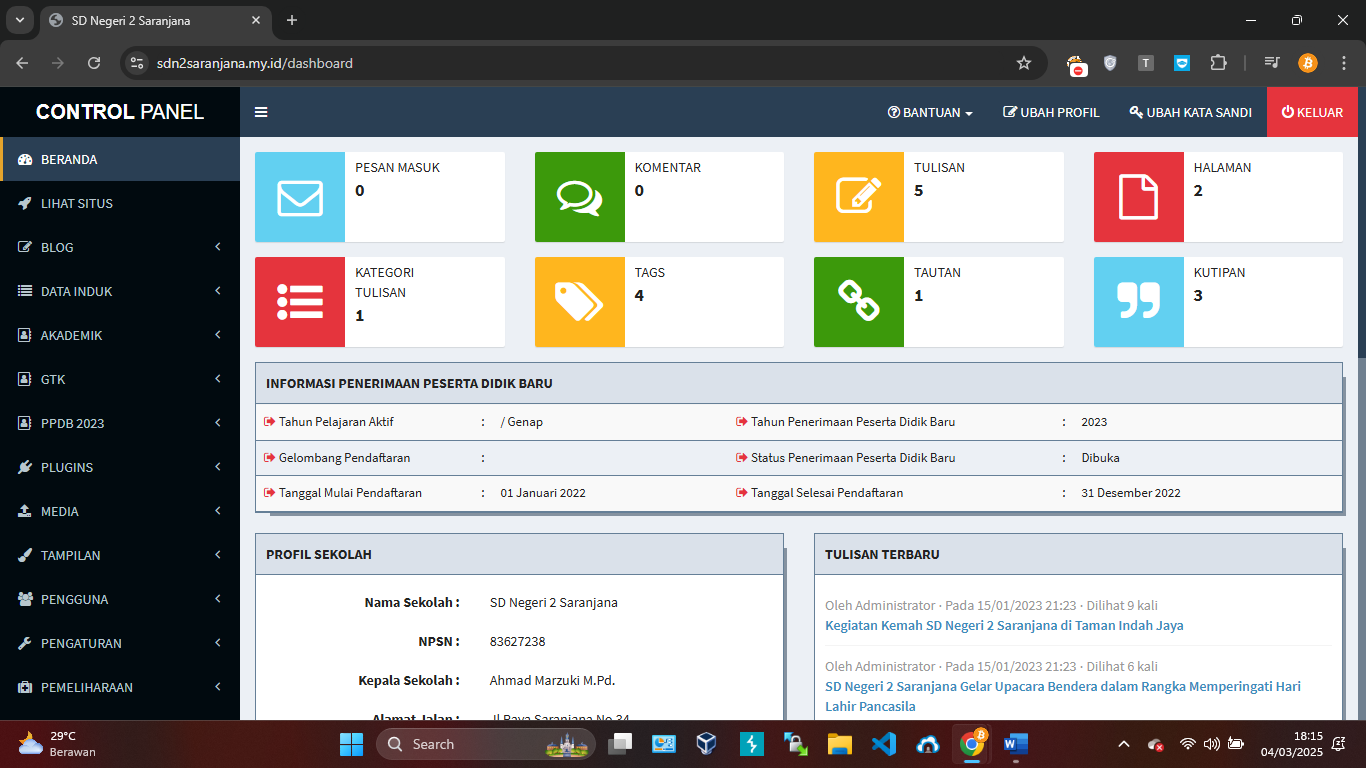1366x768 pixels.
Task: Click the Kepala Sekolah name Ahmad Marzuki M.Pd.
Action: click(552, 680)
